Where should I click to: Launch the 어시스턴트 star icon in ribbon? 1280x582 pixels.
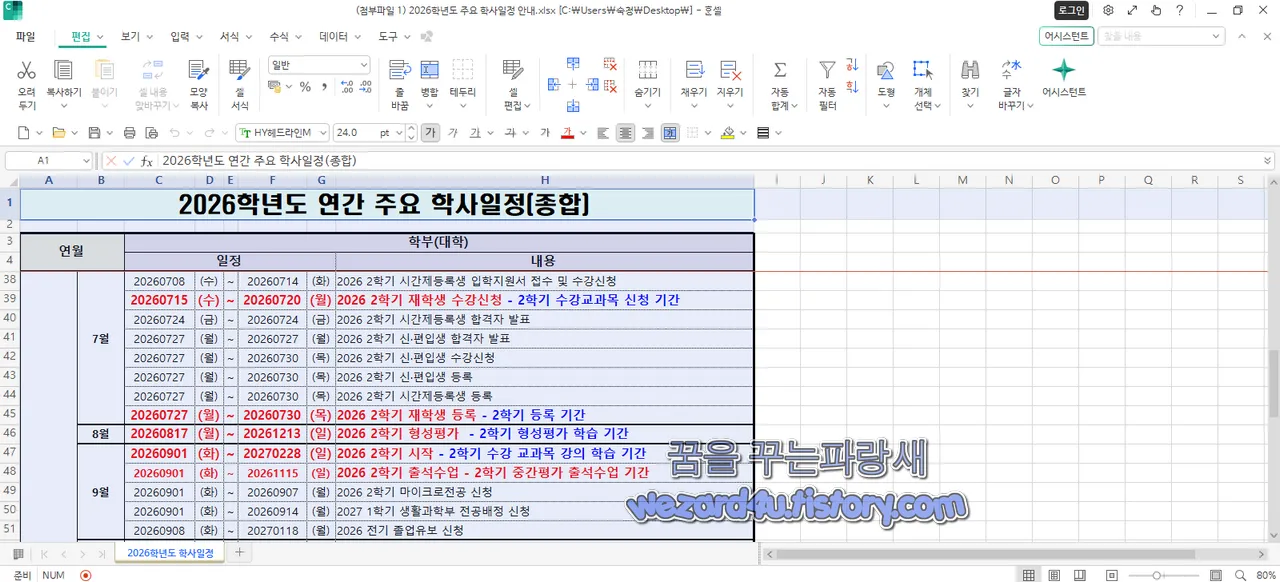pyautogui.click(x=1064, y=70)
